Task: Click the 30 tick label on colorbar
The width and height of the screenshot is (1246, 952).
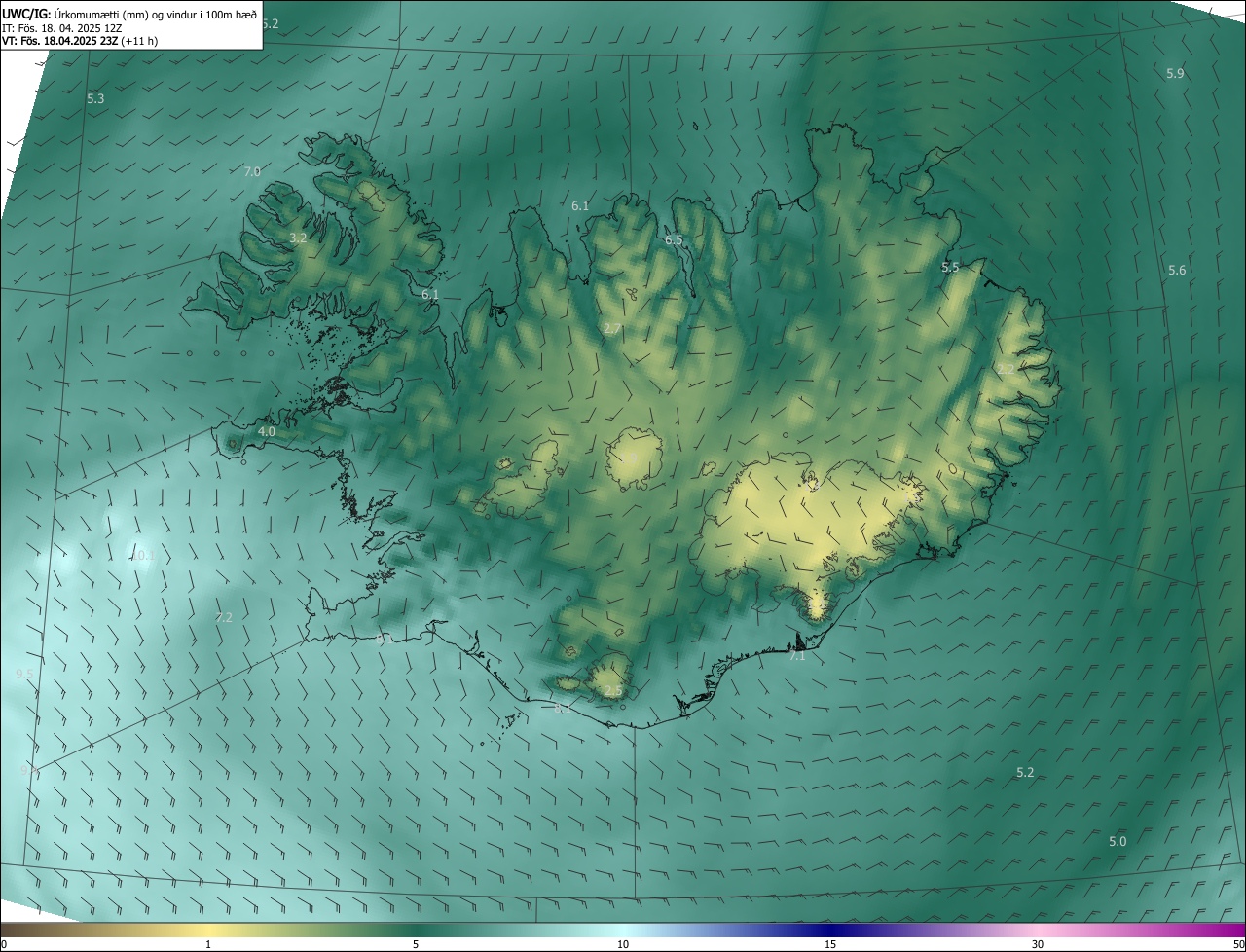Action: click(1038, 944)
